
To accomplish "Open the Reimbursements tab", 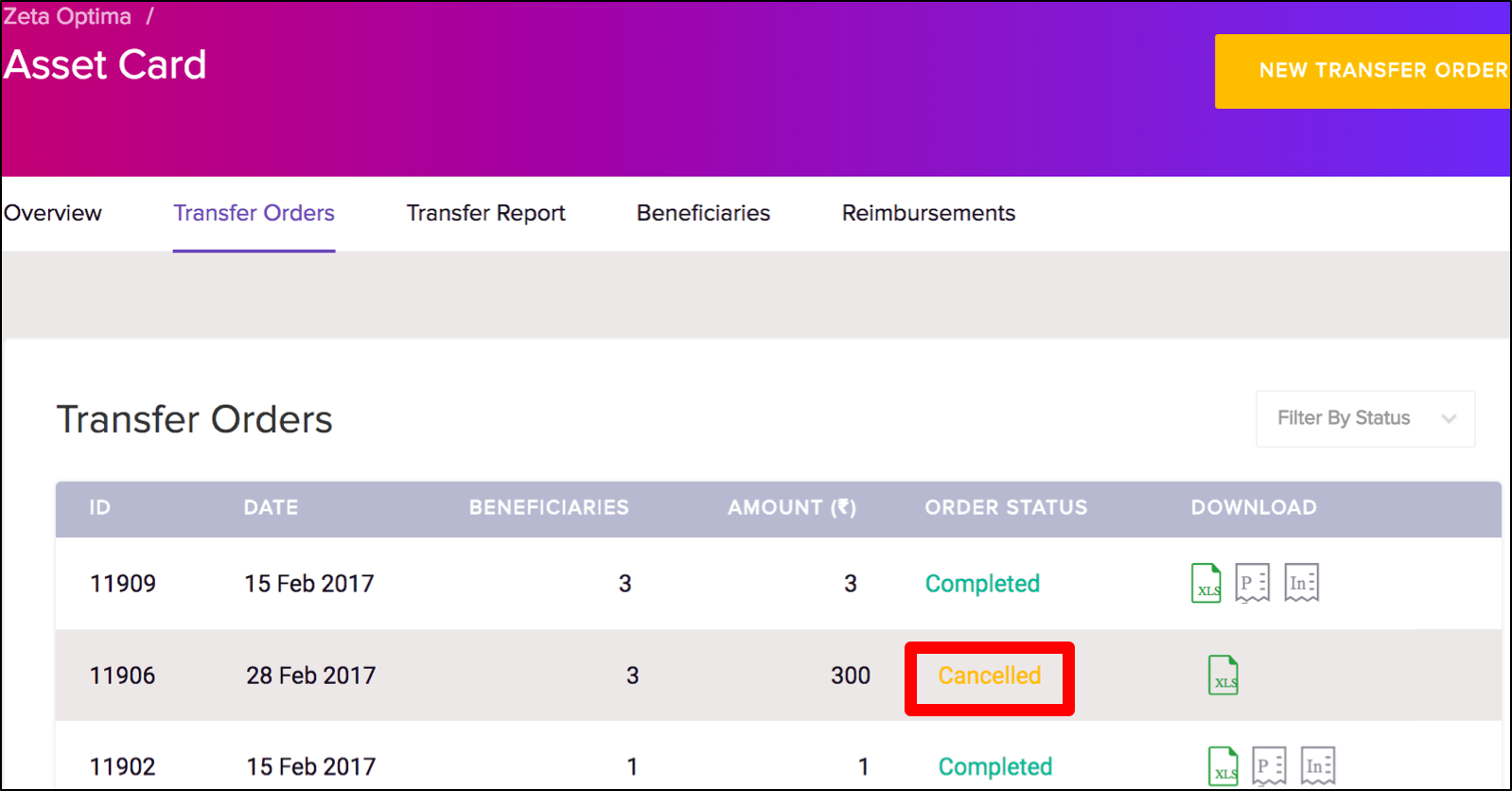I will click(928, 213).
